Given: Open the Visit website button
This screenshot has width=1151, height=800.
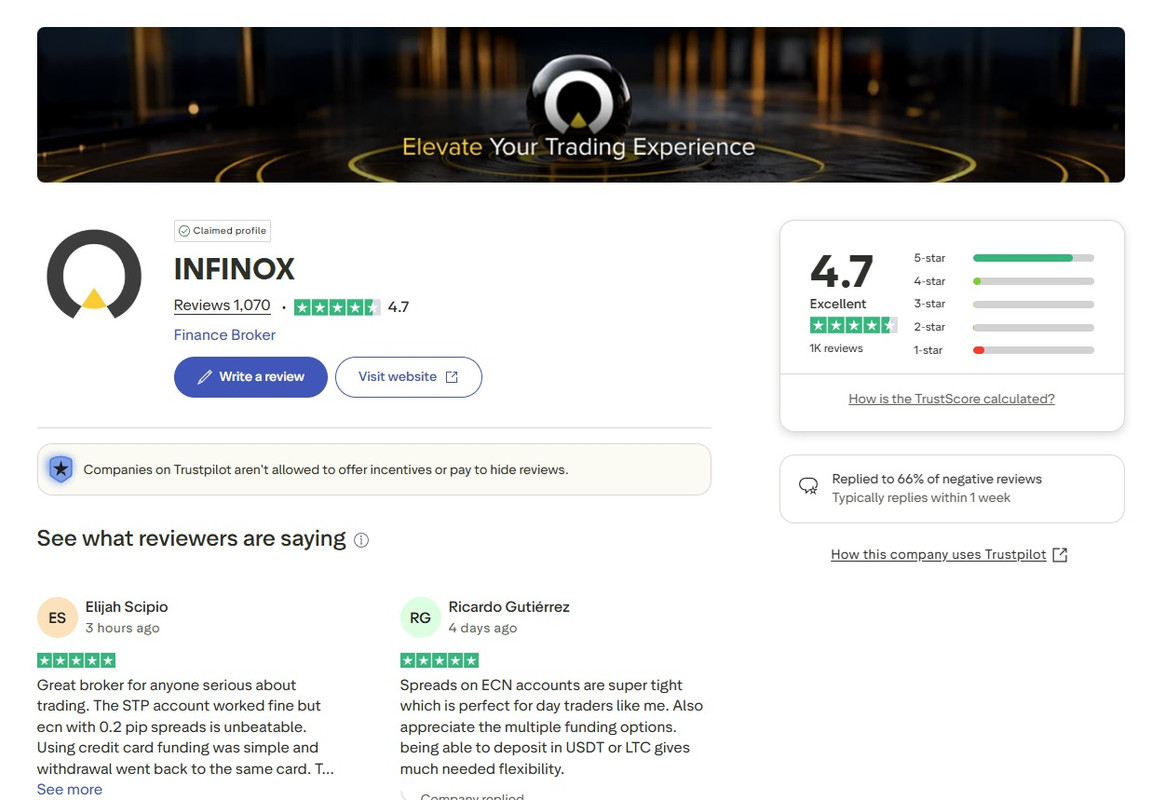Looking at the screenshot, I should pos(408,377).
